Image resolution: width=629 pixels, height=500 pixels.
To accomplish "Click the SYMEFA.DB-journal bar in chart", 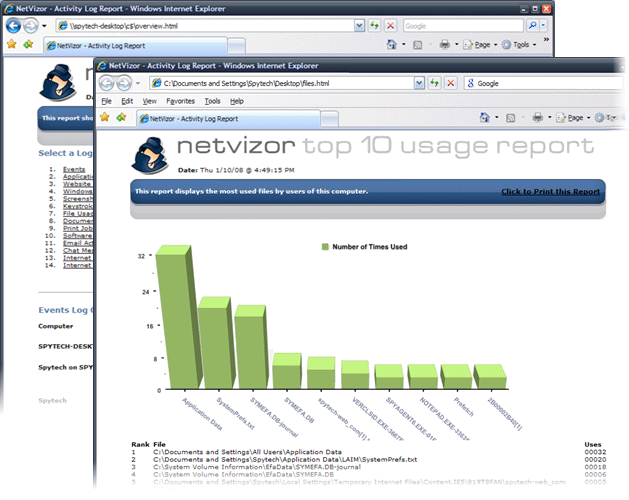I will 252,347.
